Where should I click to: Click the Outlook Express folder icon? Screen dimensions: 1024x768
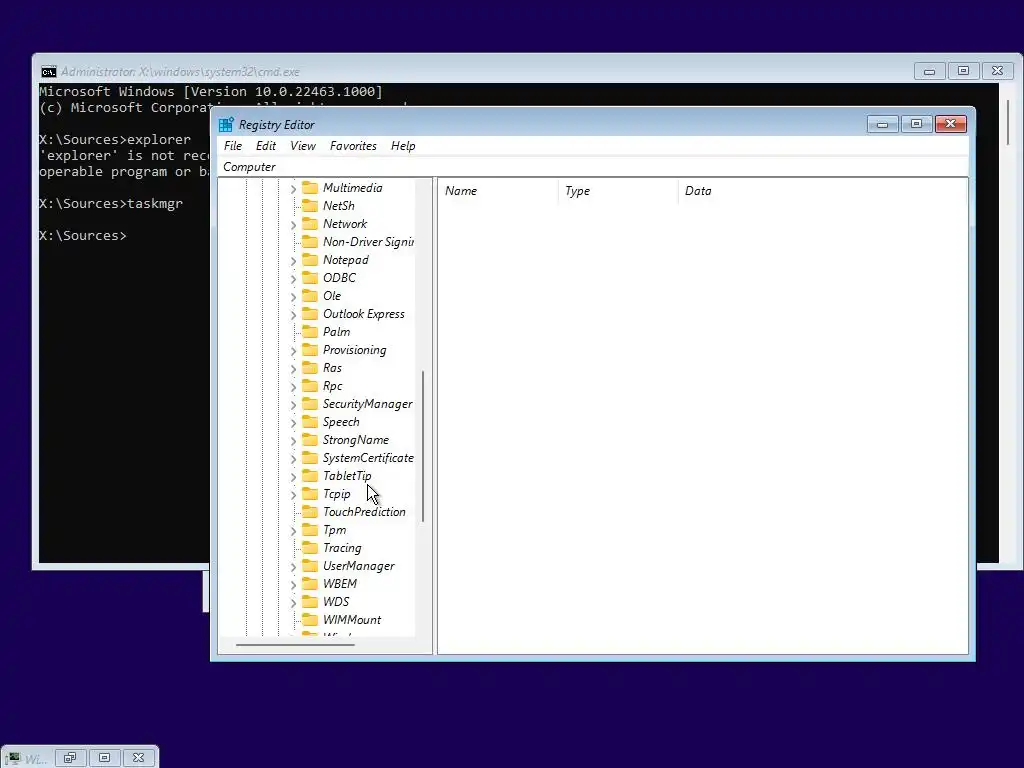point(310,313)
